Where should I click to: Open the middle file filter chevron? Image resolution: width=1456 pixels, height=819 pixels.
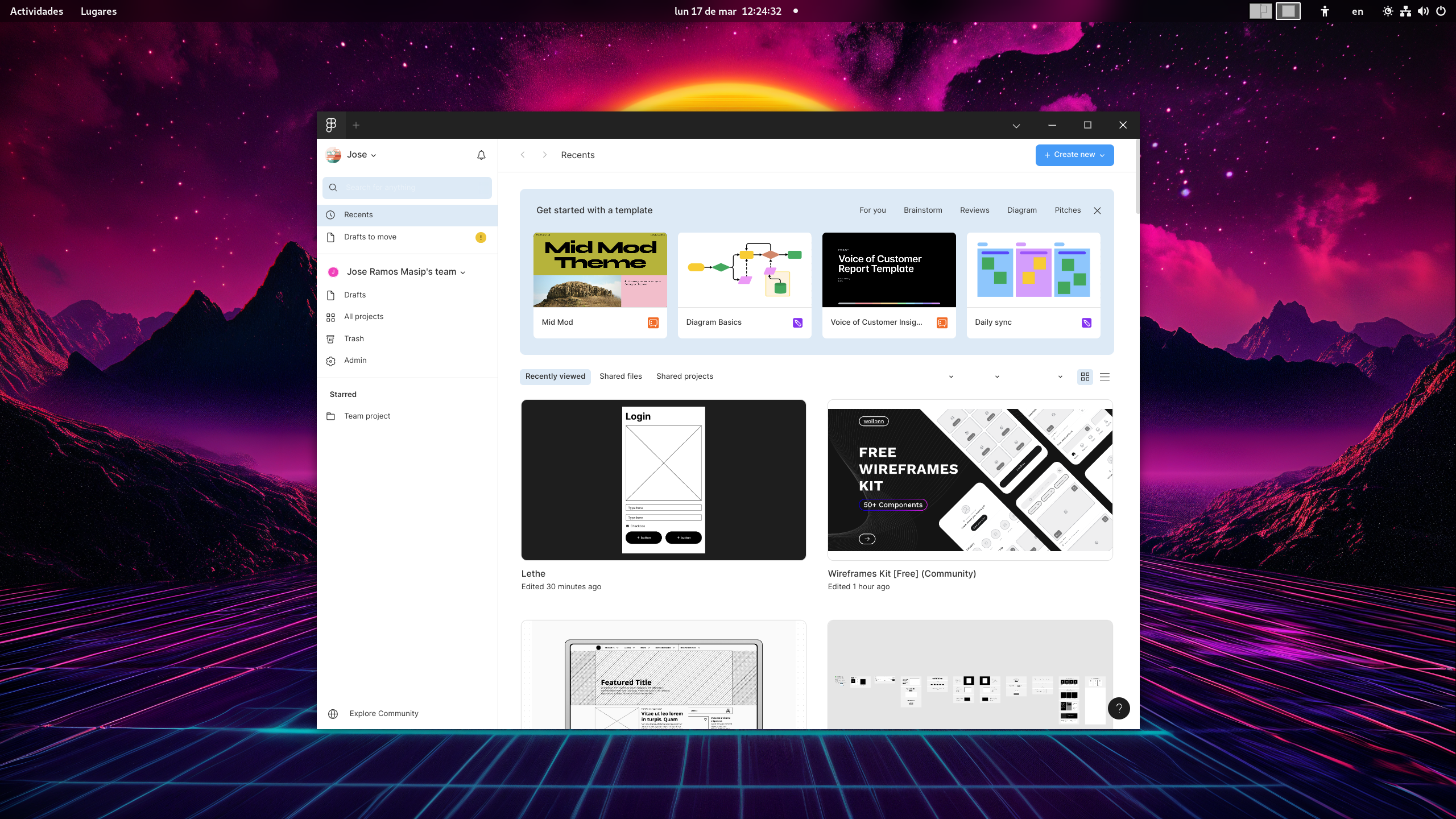click(997, 377)
